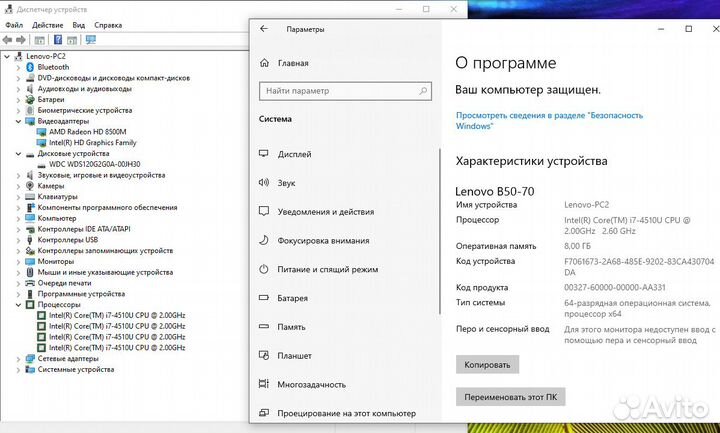Select Контроллеры запоминающих устройств item
This screenshot has height=433, width=720.
click(105, 251)
